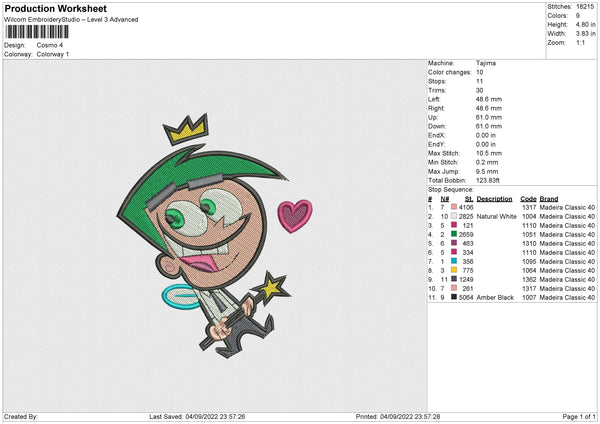Image resolution: width=600 pixels, height=424 pixels.
Task: Select the green swatch in stop row 4
Action: [454, 234]
